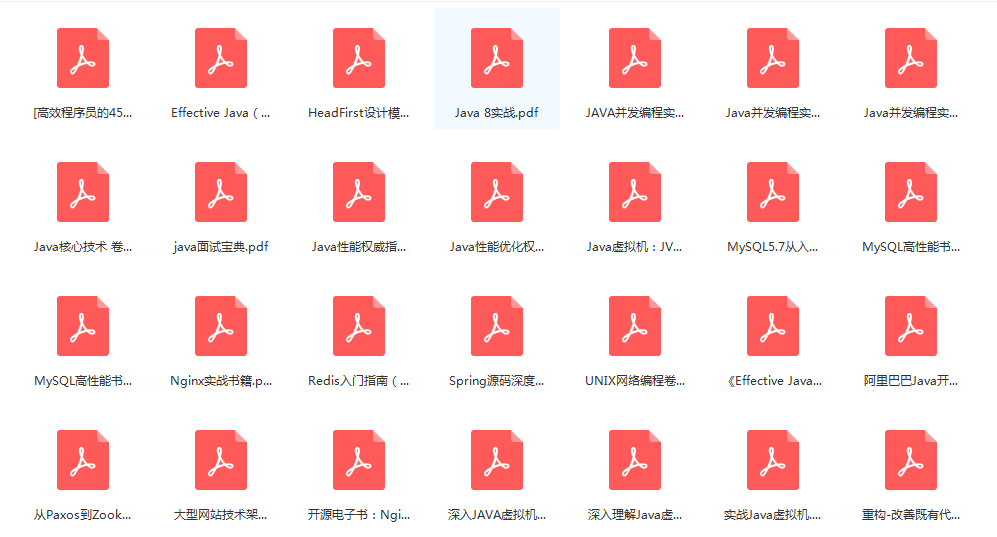This screenshot has width=997, height=537.
Task: Click the 从Paxos到Zook... PDF icon
Action: click(83, 460)
